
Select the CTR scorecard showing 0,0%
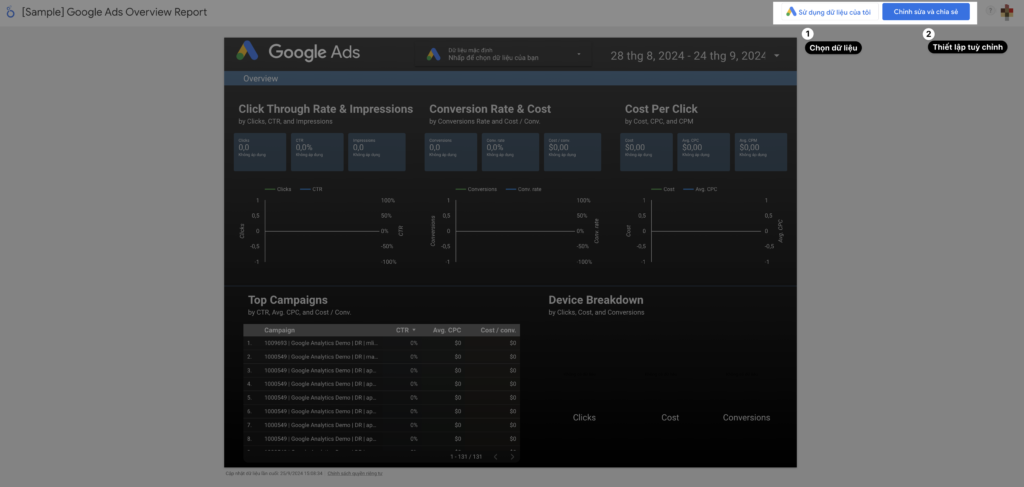tap(317, 152)
